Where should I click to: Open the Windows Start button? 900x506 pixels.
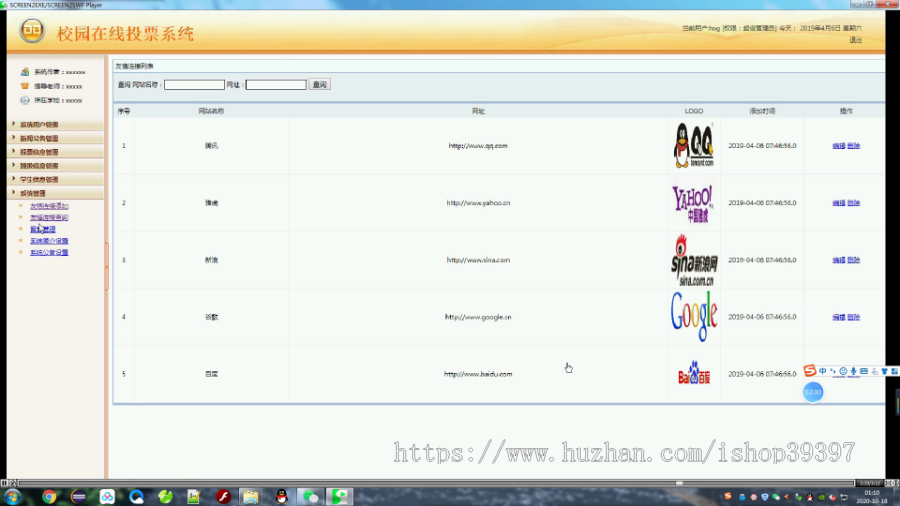pos(13,497)
